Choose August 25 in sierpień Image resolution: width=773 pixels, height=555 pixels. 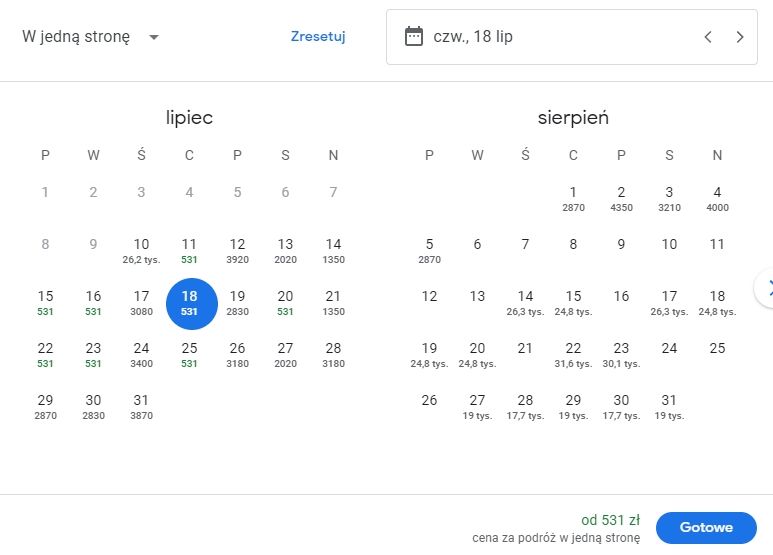click(x=717, y=348)
